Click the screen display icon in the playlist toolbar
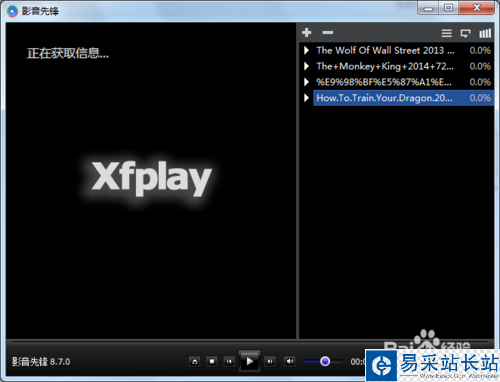Image resolution: width=500 pixels, height=382 pixels. [x=466, y=33]
